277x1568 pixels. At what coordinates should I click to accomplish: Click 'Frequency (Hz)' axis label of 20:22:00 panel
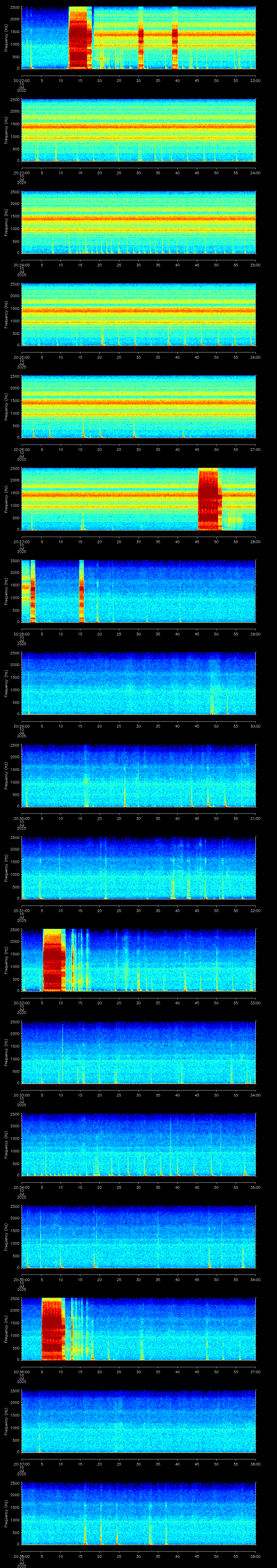point(6,38)
